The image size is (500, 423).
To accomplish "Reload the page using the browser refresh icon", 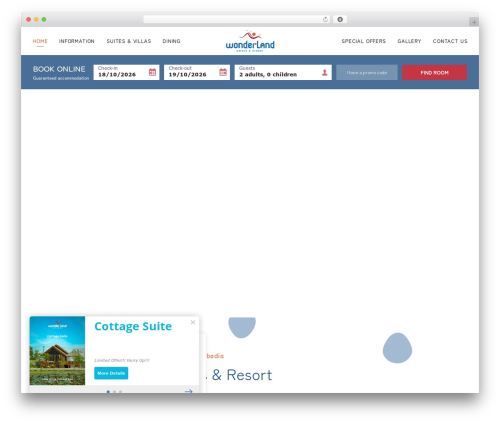I will (x=325, y=19).
